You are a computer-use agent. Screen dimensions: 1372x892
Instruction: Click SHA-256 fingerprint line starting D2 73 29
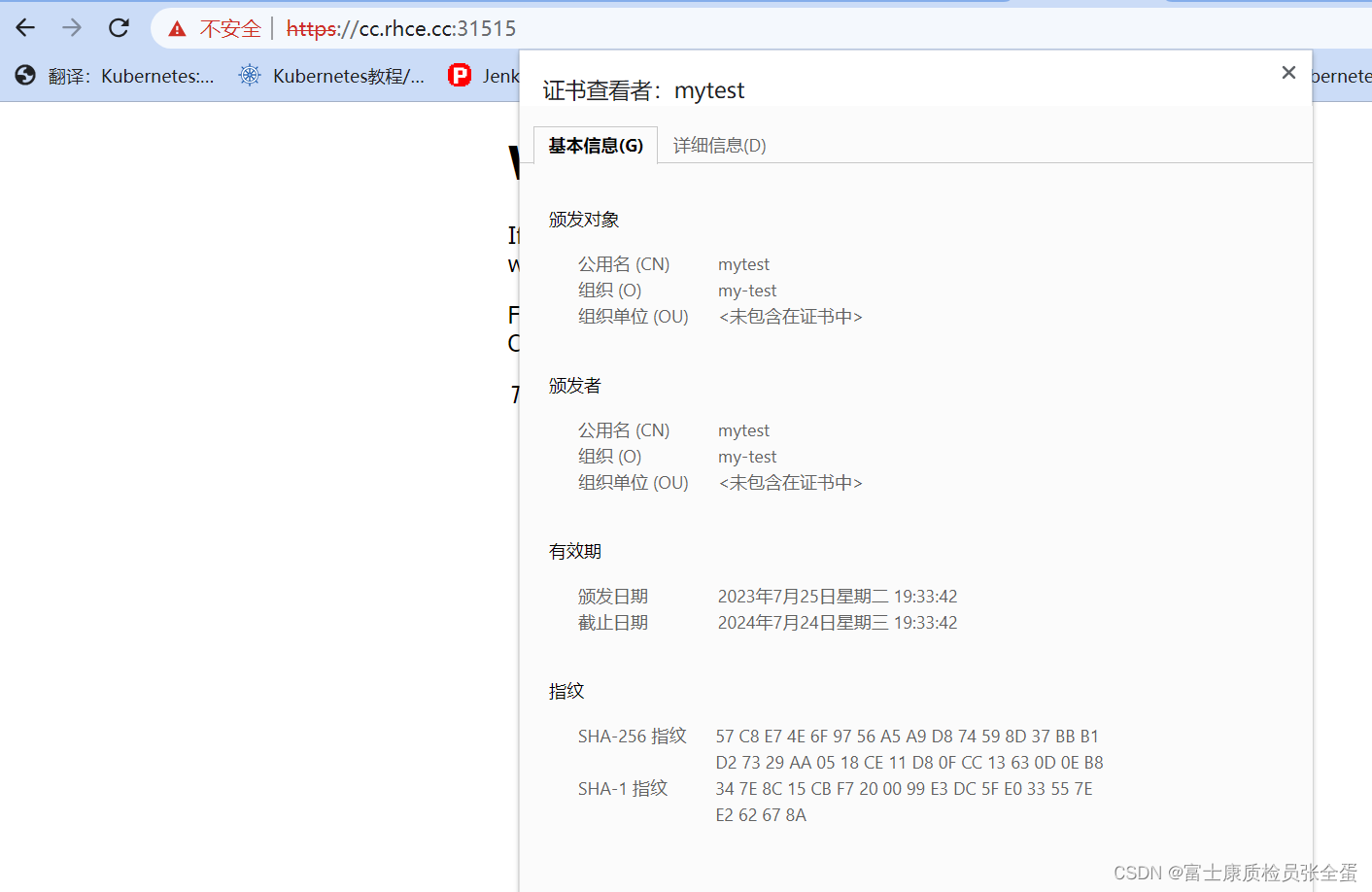909,763
